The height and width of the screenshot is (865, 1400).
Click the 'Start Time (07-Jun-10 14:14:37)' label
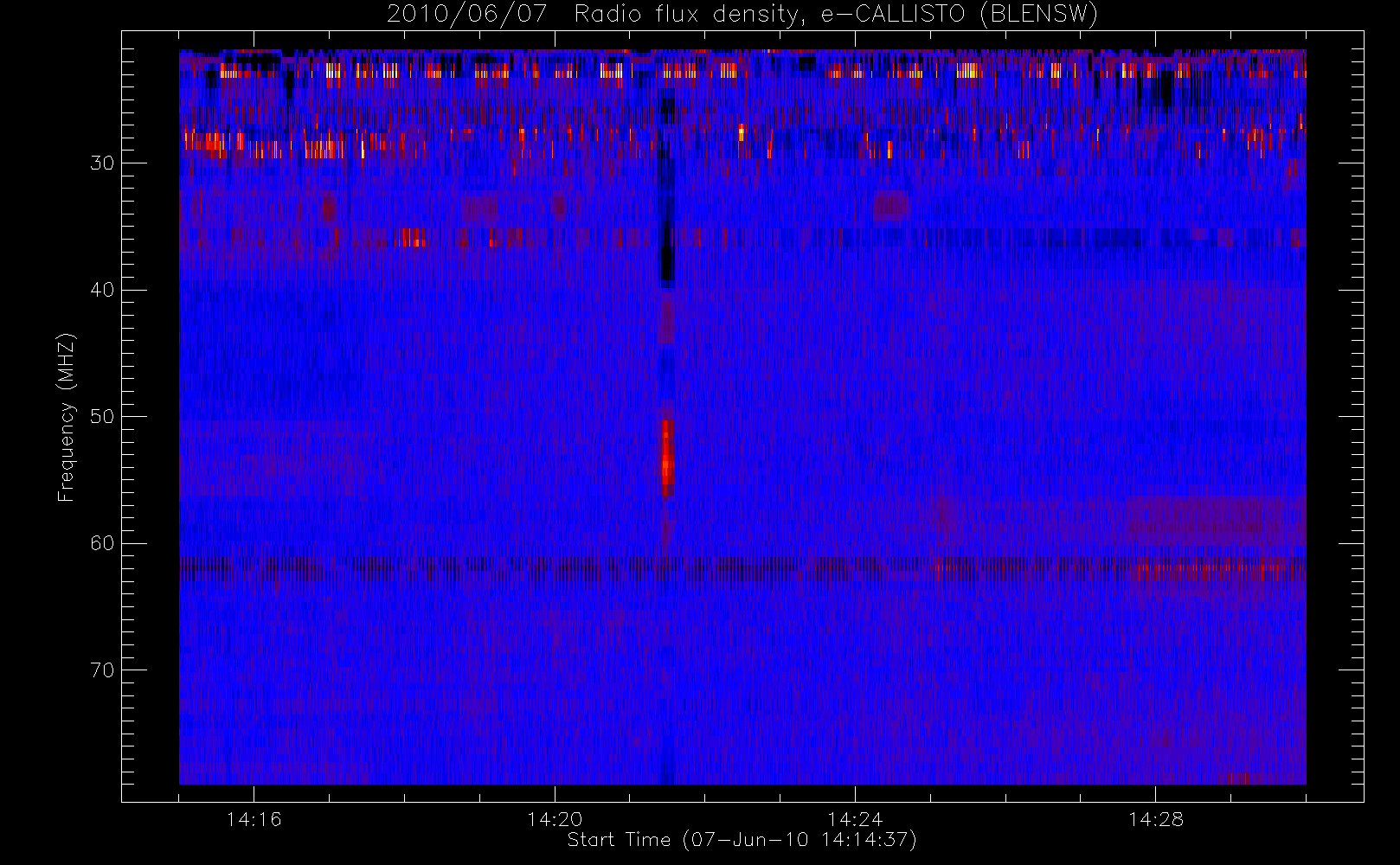(742, 840)
